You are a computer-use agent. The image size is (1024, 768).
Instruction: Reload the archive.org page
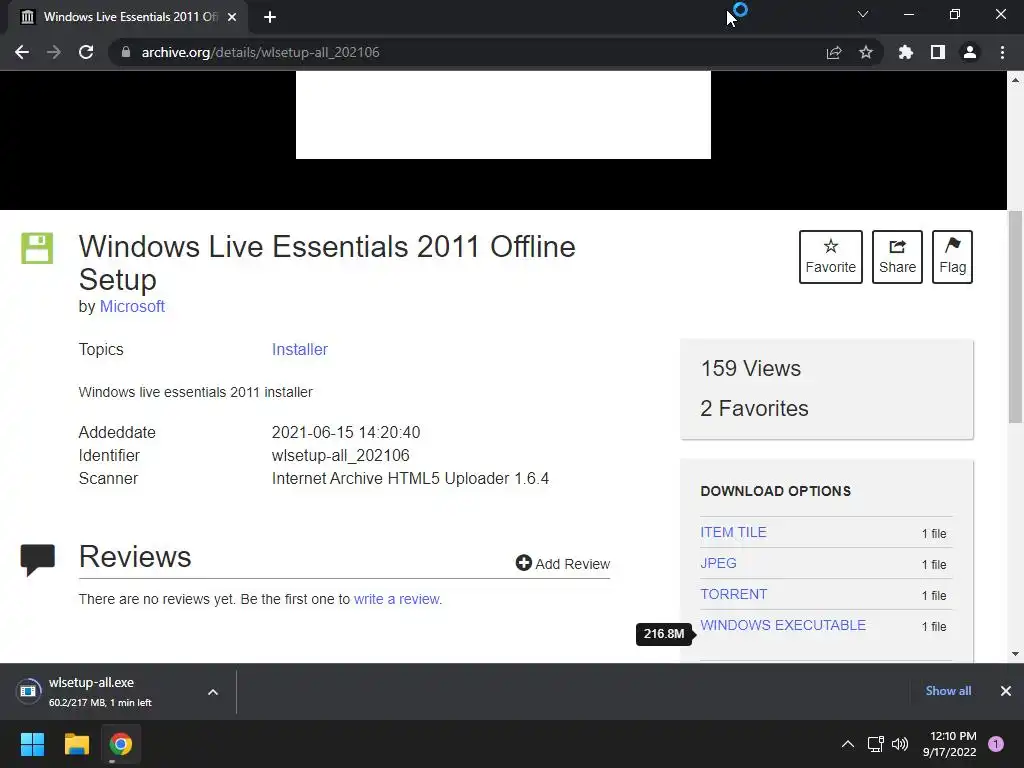[x=86, y=52]
